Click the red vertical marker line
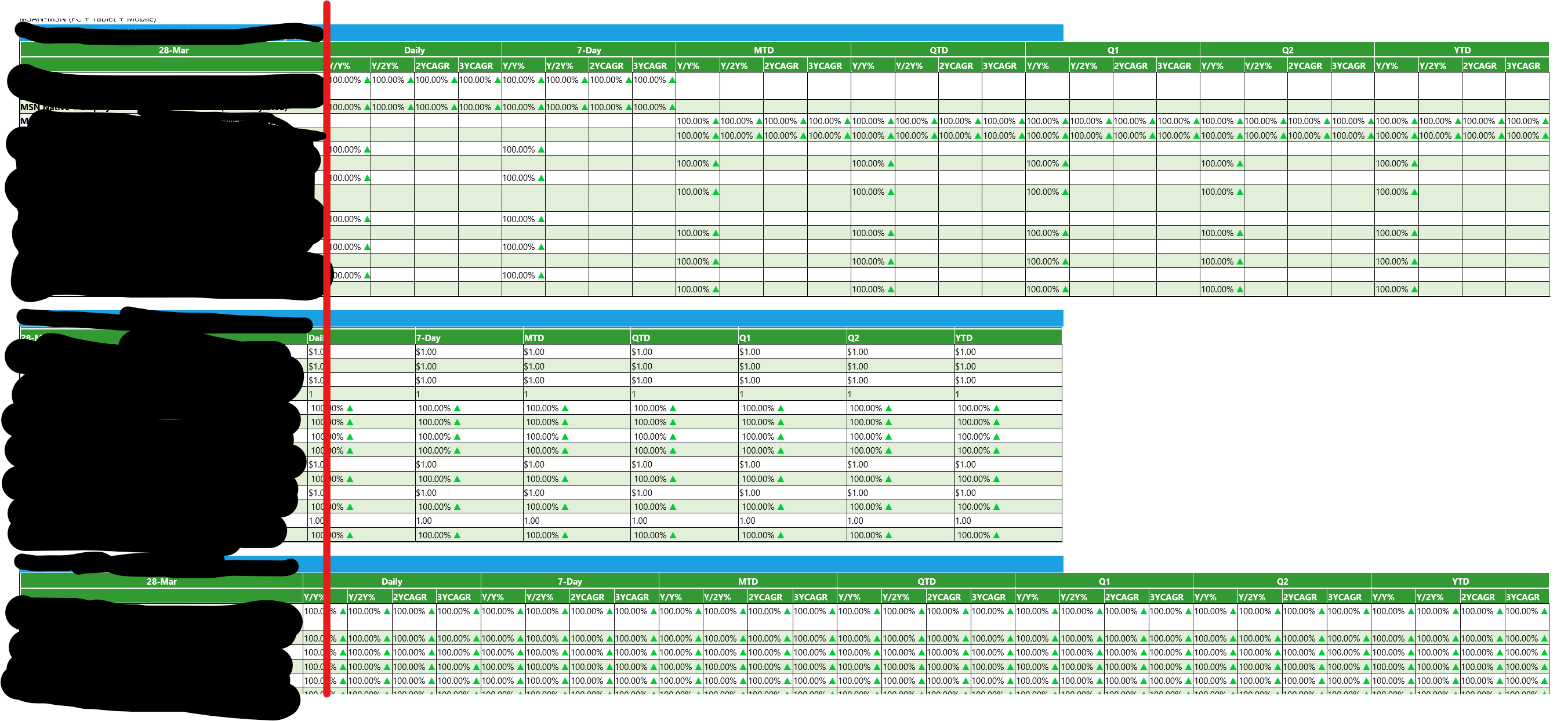Screen dimensions: 1568x721 pyautogui.click(x=327, y=365)
